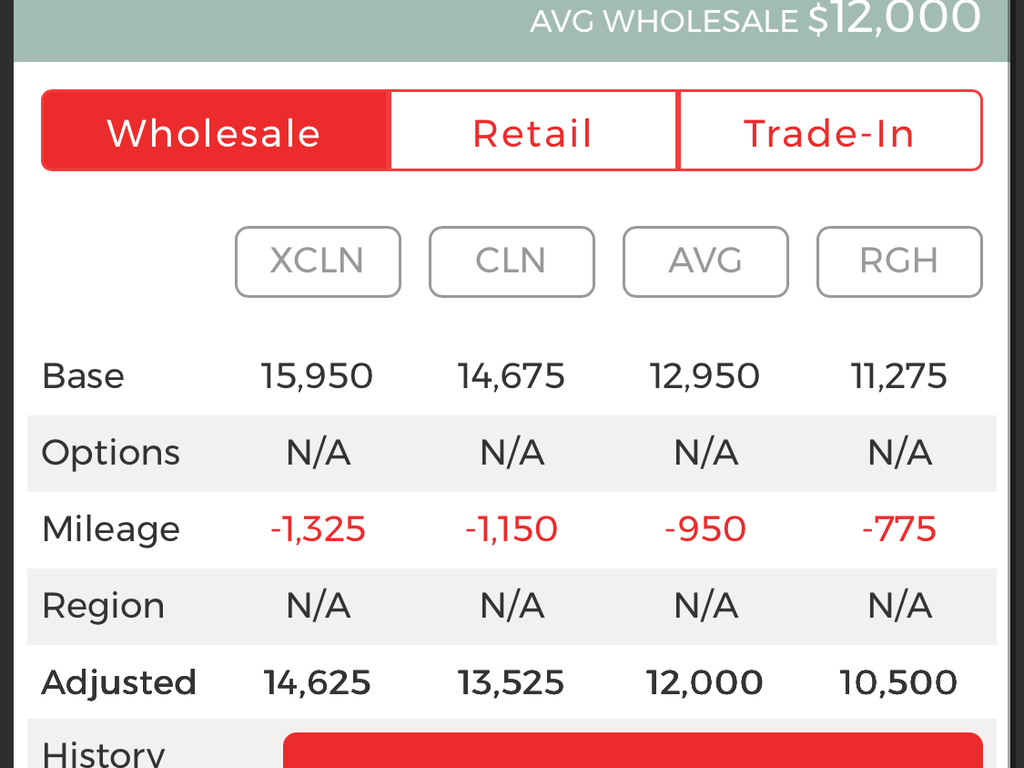Click the AVG mileage adjustment -950
1024x768 pixels.
click(x=705, y=529)
